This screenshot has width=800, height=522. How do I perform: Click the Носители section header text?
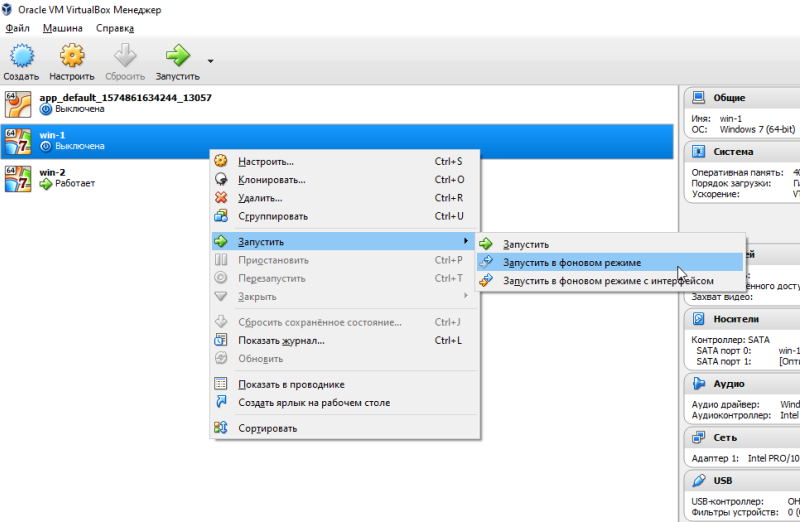[x=736, y=319]
